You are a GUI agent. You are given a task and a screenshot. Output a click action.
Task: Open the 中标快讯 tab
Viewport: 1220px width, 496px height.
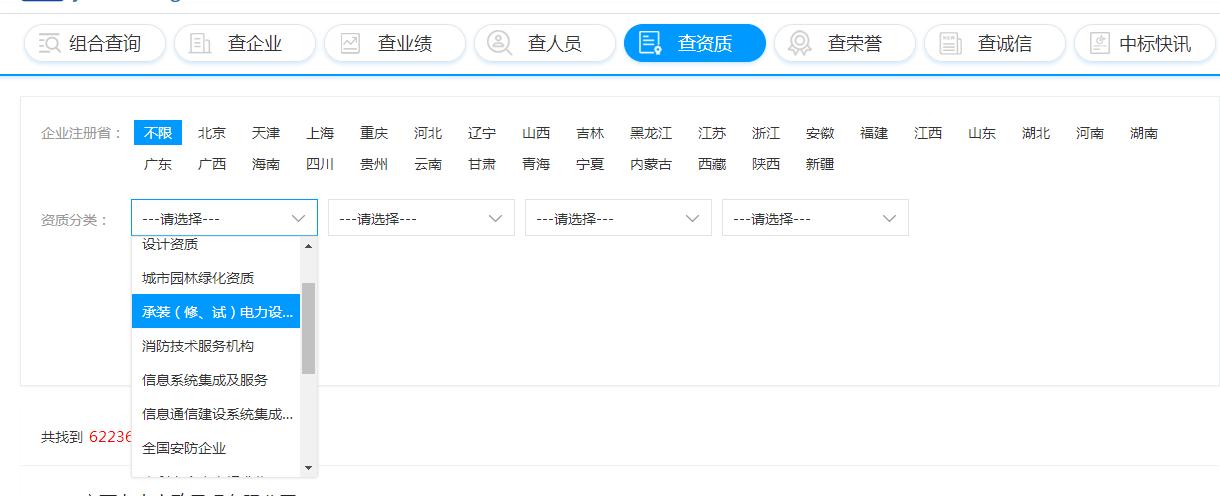pyautogui.click(x=1144, y=43)
